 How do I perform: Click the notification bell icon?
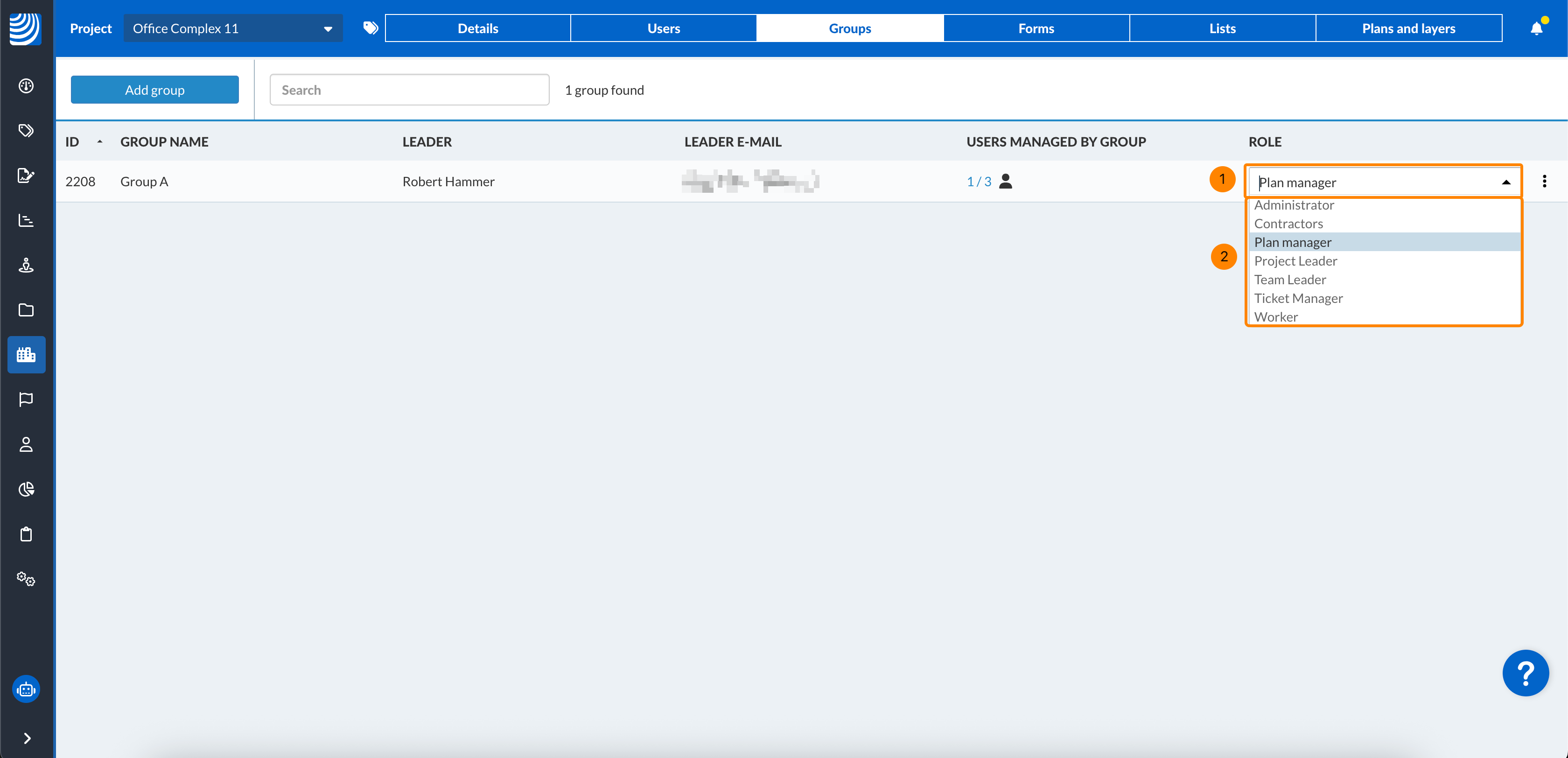[1536, 28]
